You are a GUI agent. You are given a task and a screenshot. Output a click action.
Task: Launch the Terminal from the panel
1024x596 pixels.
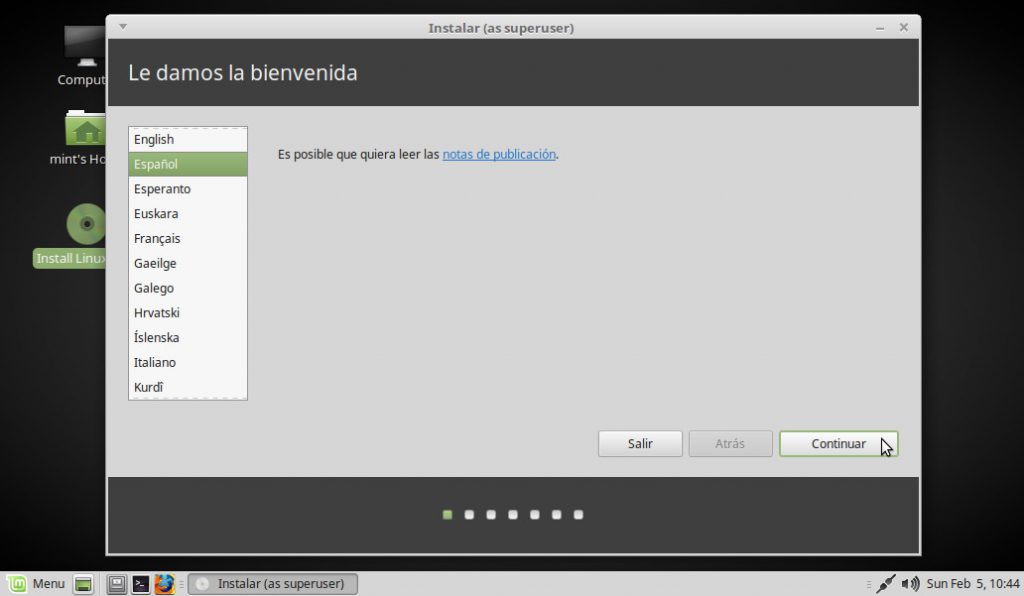click(141, 584)
